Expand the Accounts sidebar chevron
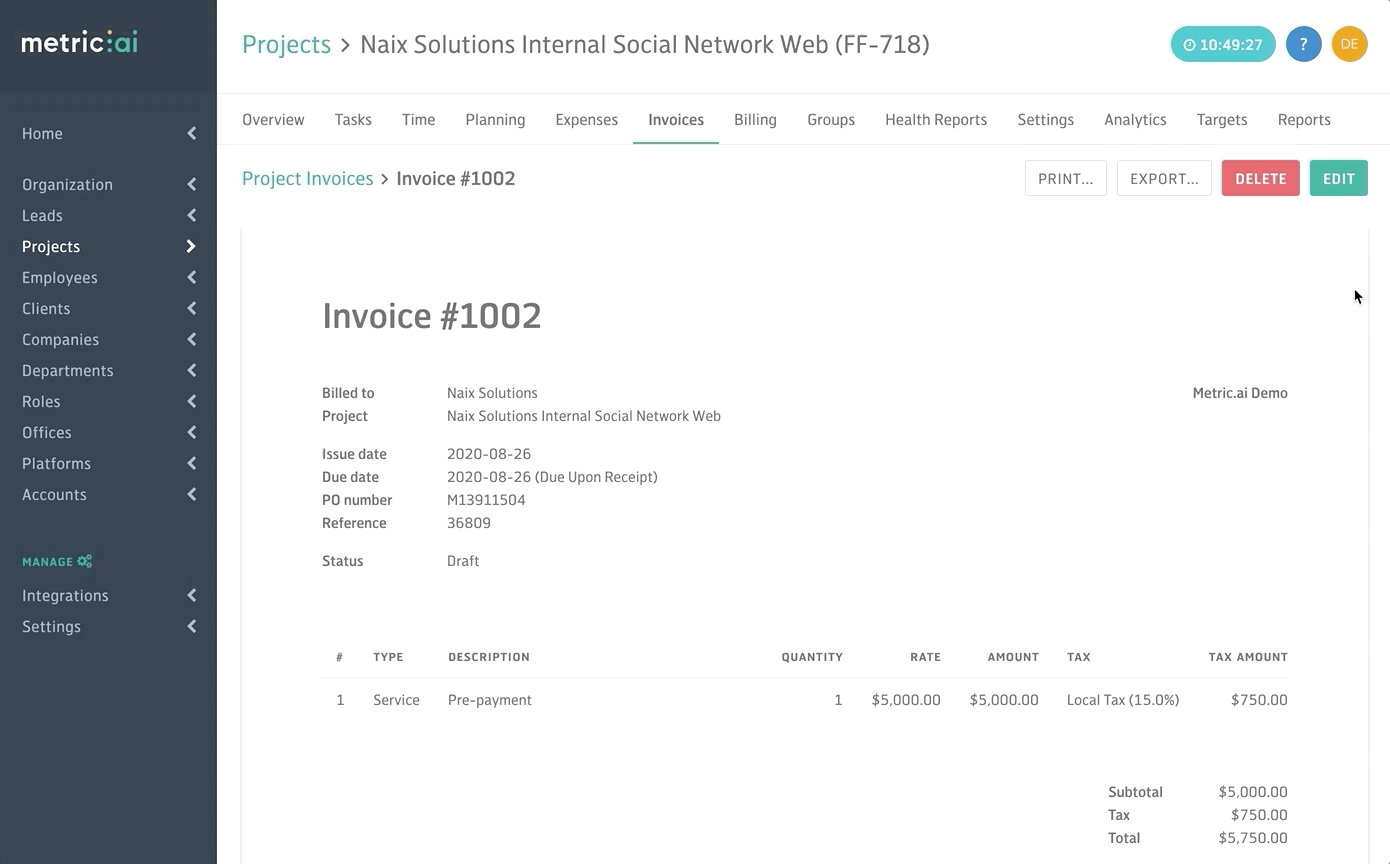The width and height of the screenshot is (1390, 864). point(191,494)
